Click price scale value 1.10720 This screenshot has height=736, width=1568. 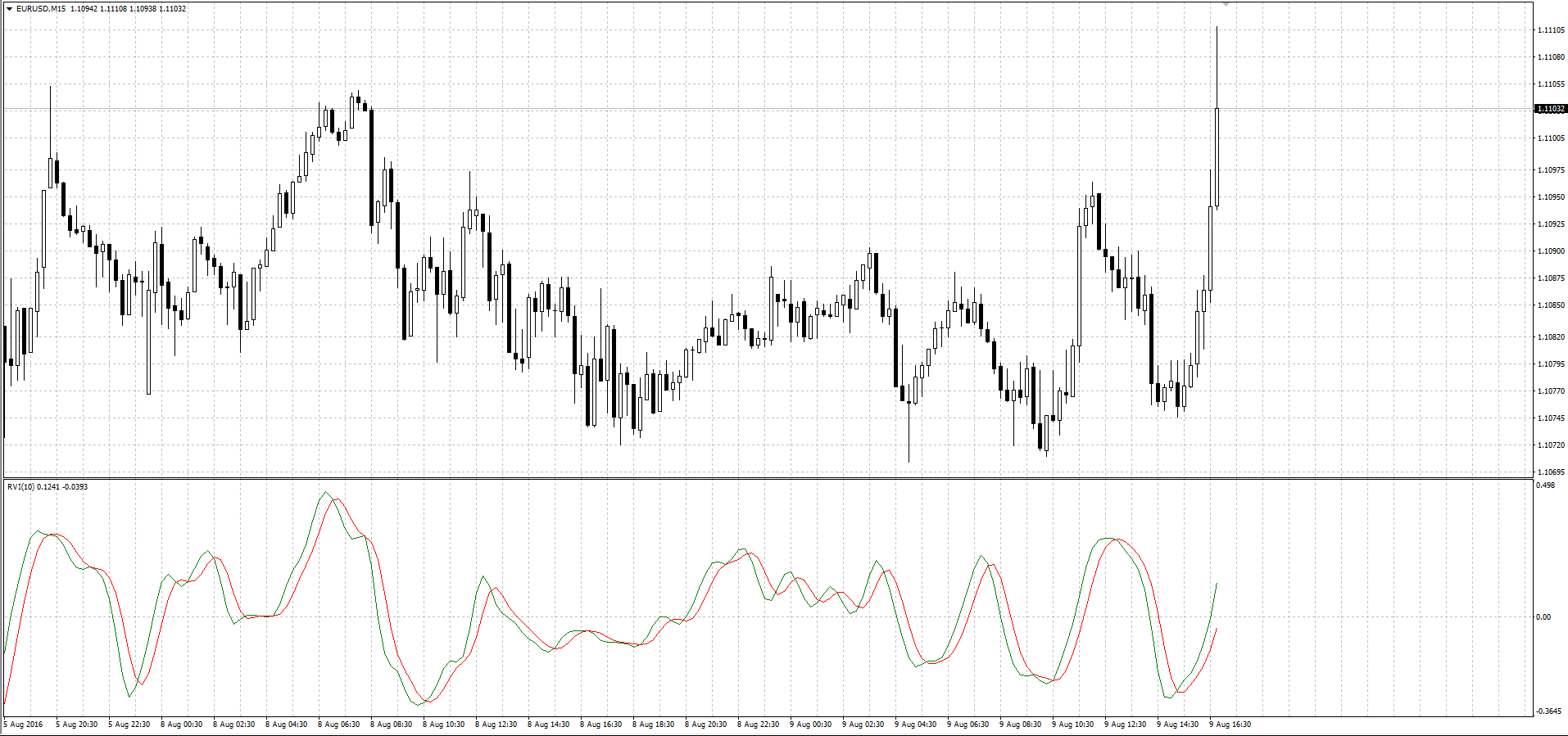1551,445
